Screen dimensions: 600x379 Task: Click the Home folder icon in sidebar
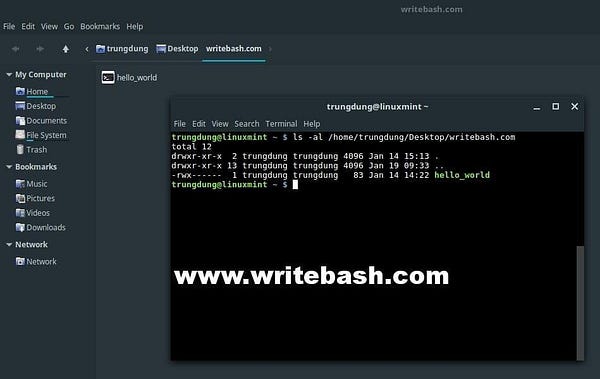[20, 91]
